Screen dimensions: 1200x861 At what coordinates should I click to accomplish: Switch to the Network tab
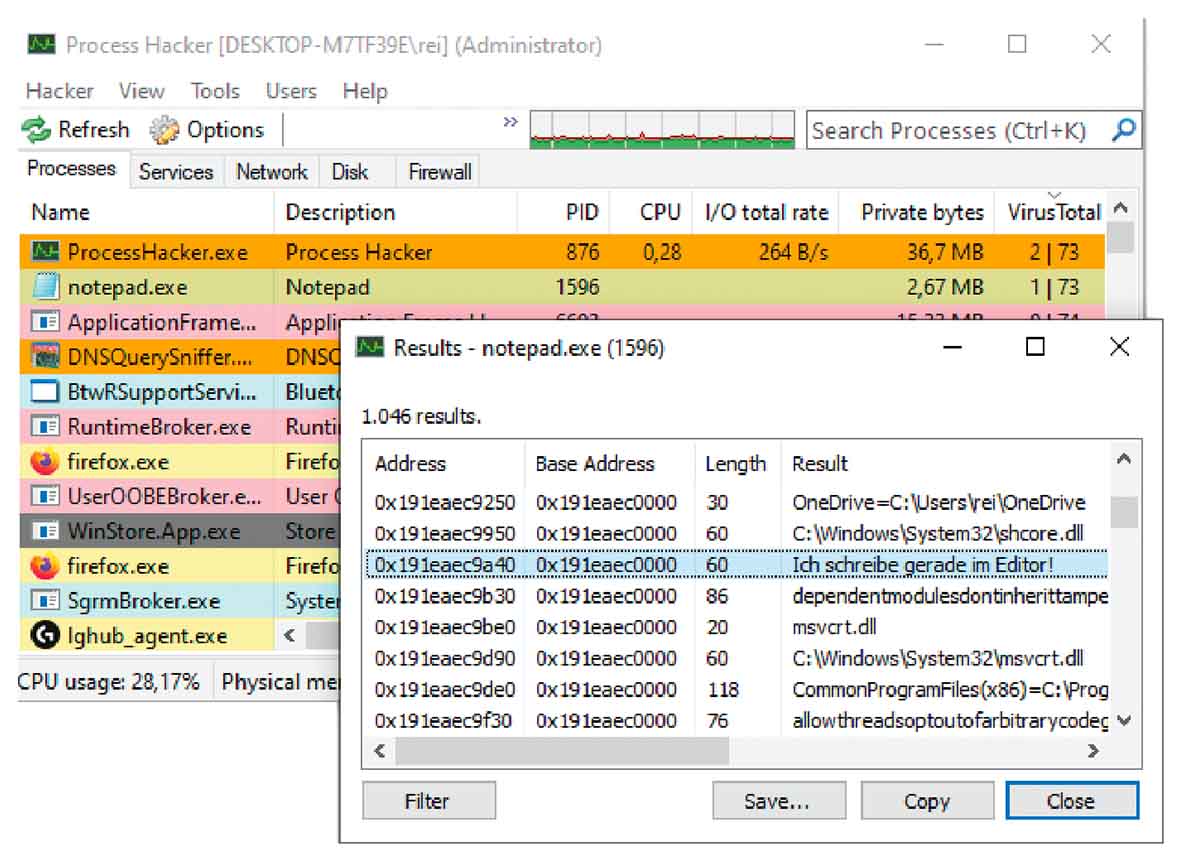pos(271,172)
